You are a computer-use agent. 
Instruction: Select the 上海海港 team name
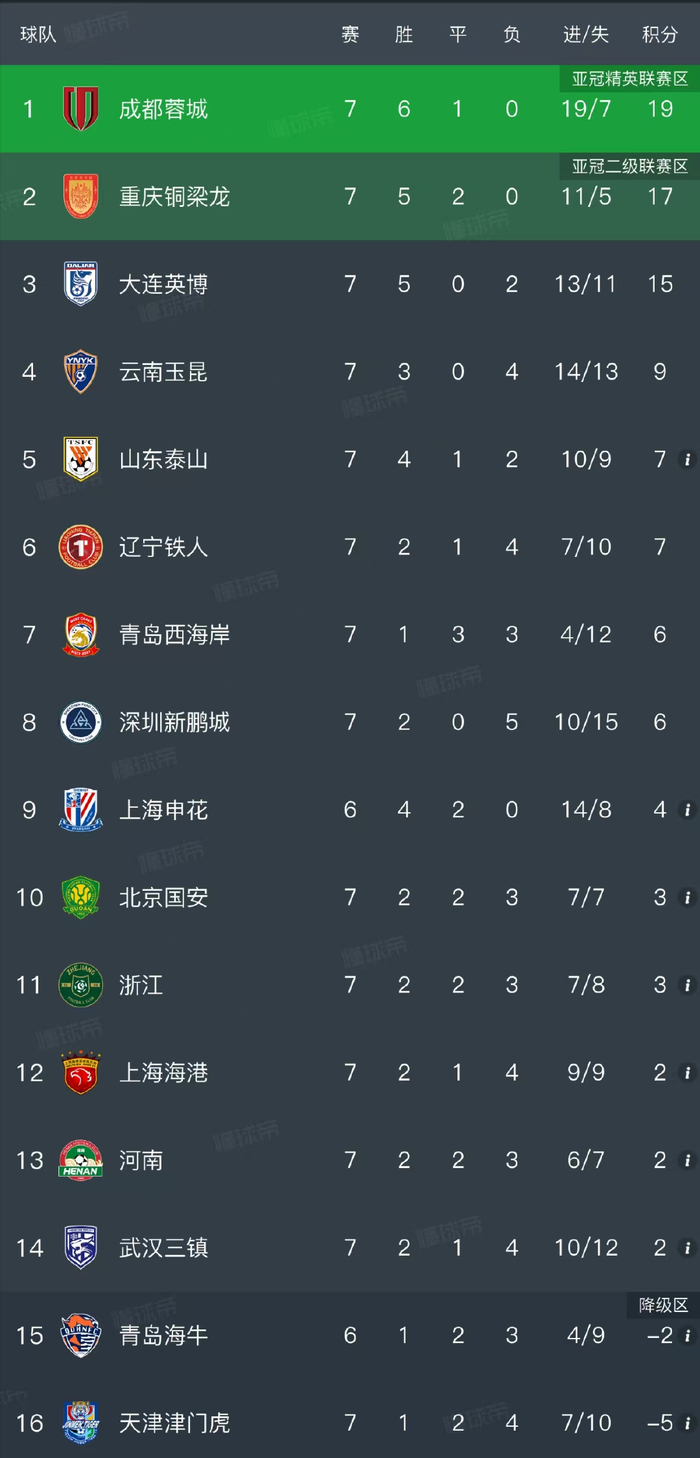(x=164, y=1073)
